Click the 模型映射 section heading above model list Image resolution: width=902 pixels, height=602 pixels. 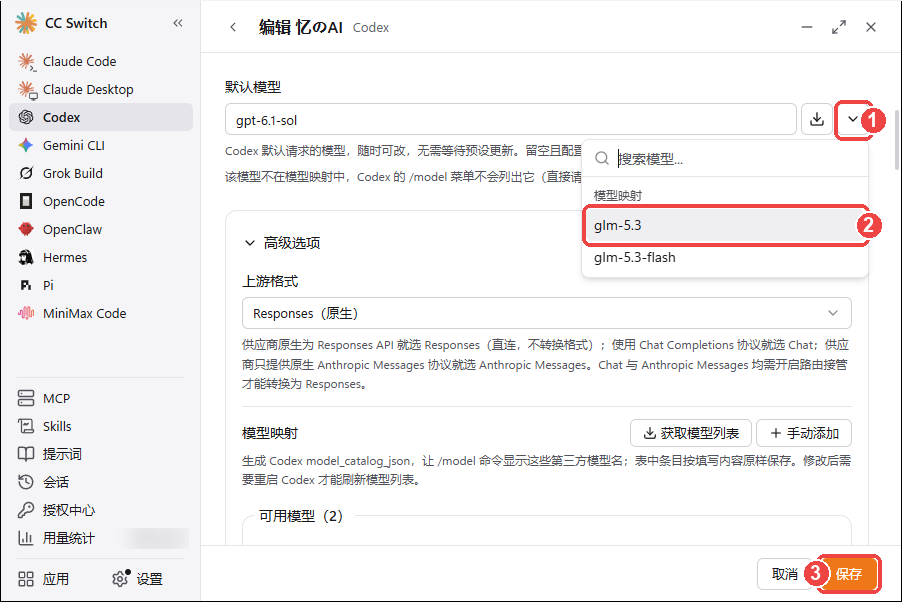click(x=270, y=433)
